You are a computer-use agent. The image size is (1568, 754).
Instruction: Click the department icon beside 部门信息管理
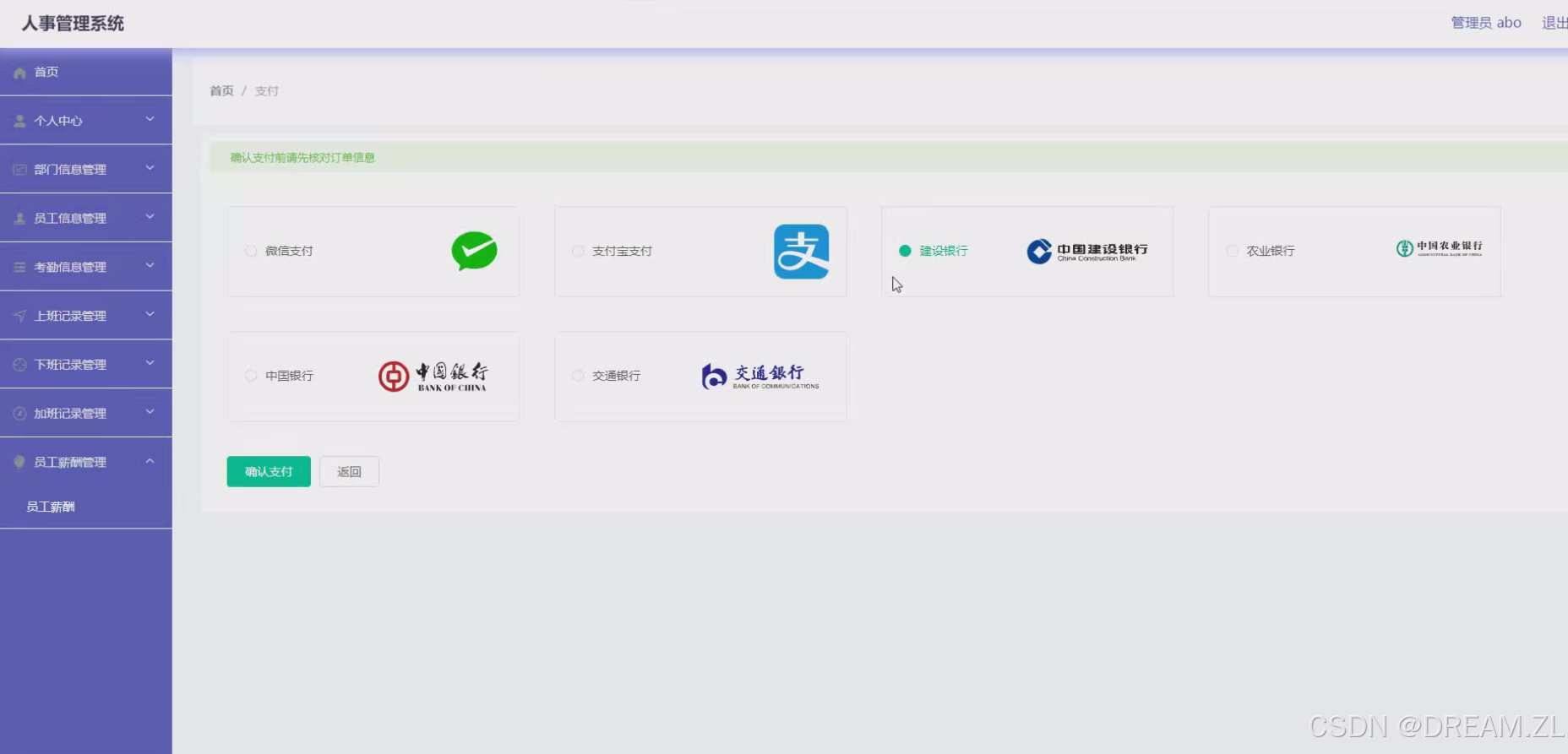click(19, 170)
